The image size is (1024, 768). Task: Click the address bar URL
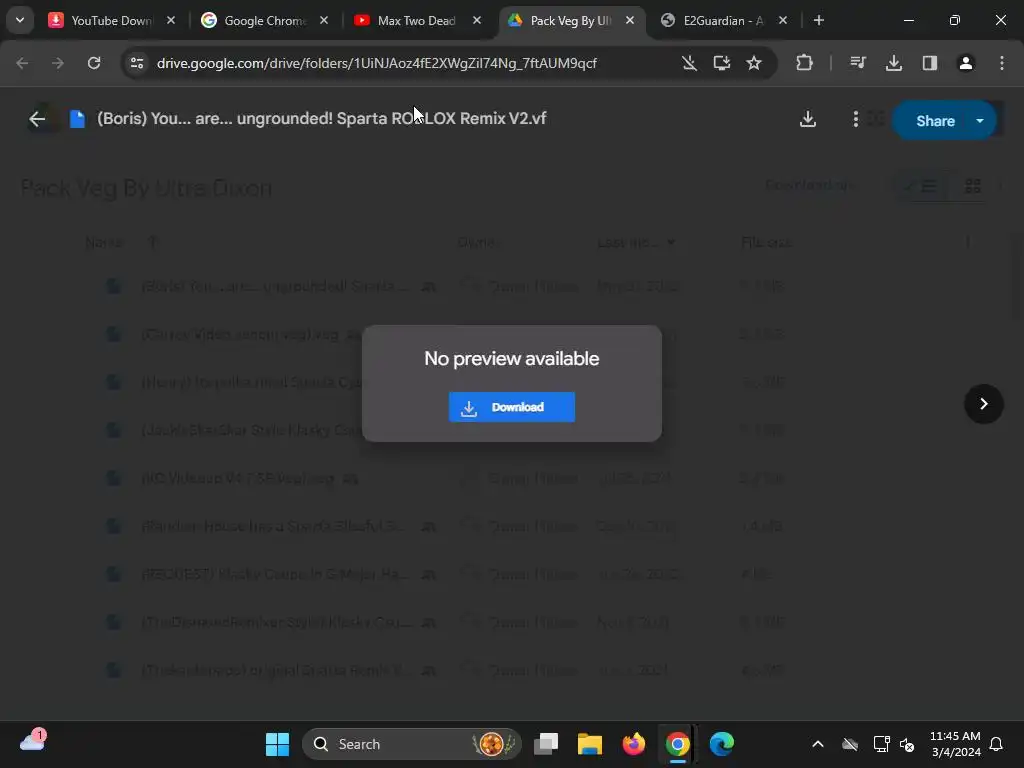click(x=376, y=63)
